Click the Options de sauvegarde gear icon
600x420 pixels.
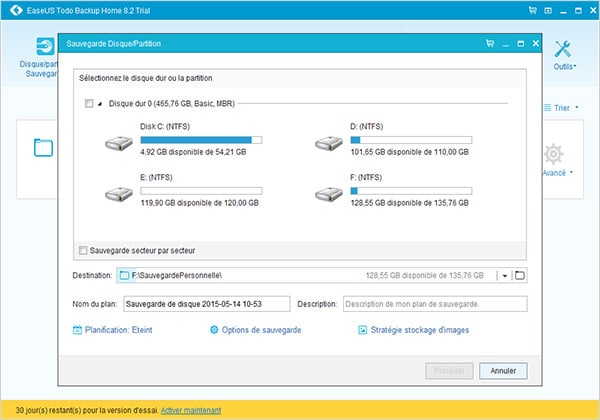(x=214, y=329)
